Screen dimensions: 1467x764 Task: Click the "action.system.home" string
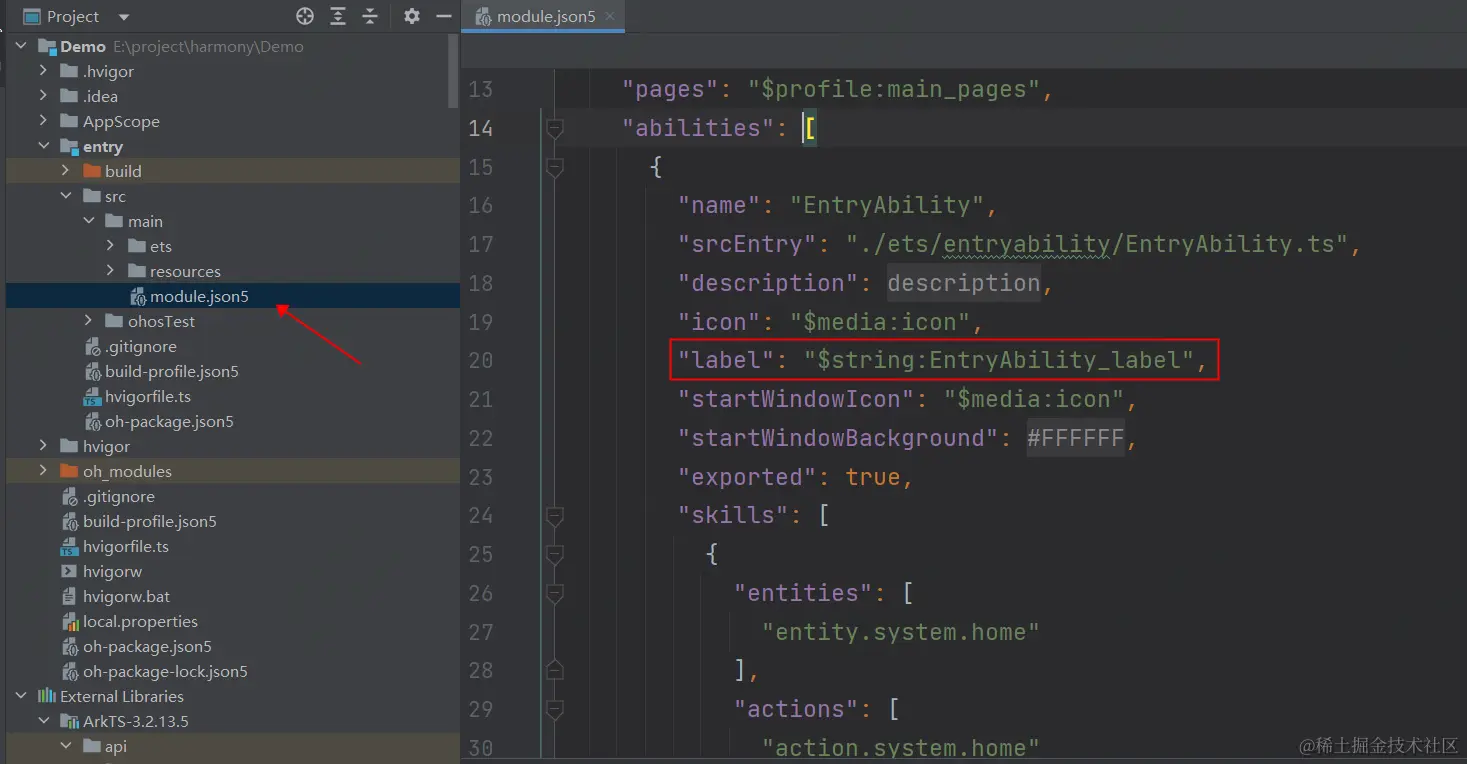901,748
